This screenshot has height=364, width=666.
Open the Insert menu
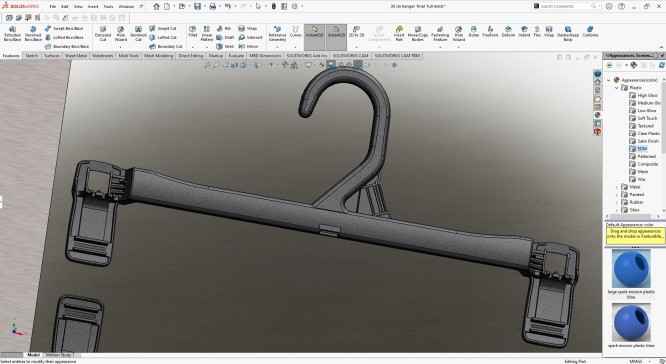[x=93, y=6]
